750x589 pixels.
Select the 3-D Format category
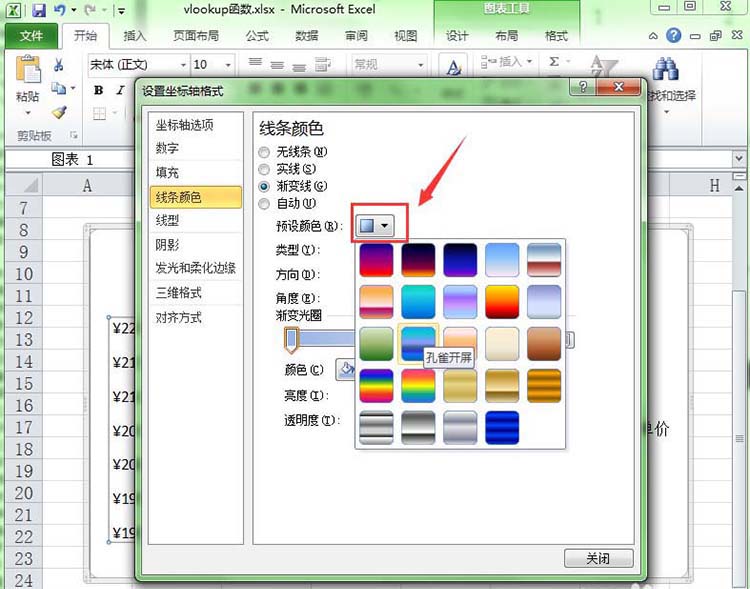click(196, 293)
